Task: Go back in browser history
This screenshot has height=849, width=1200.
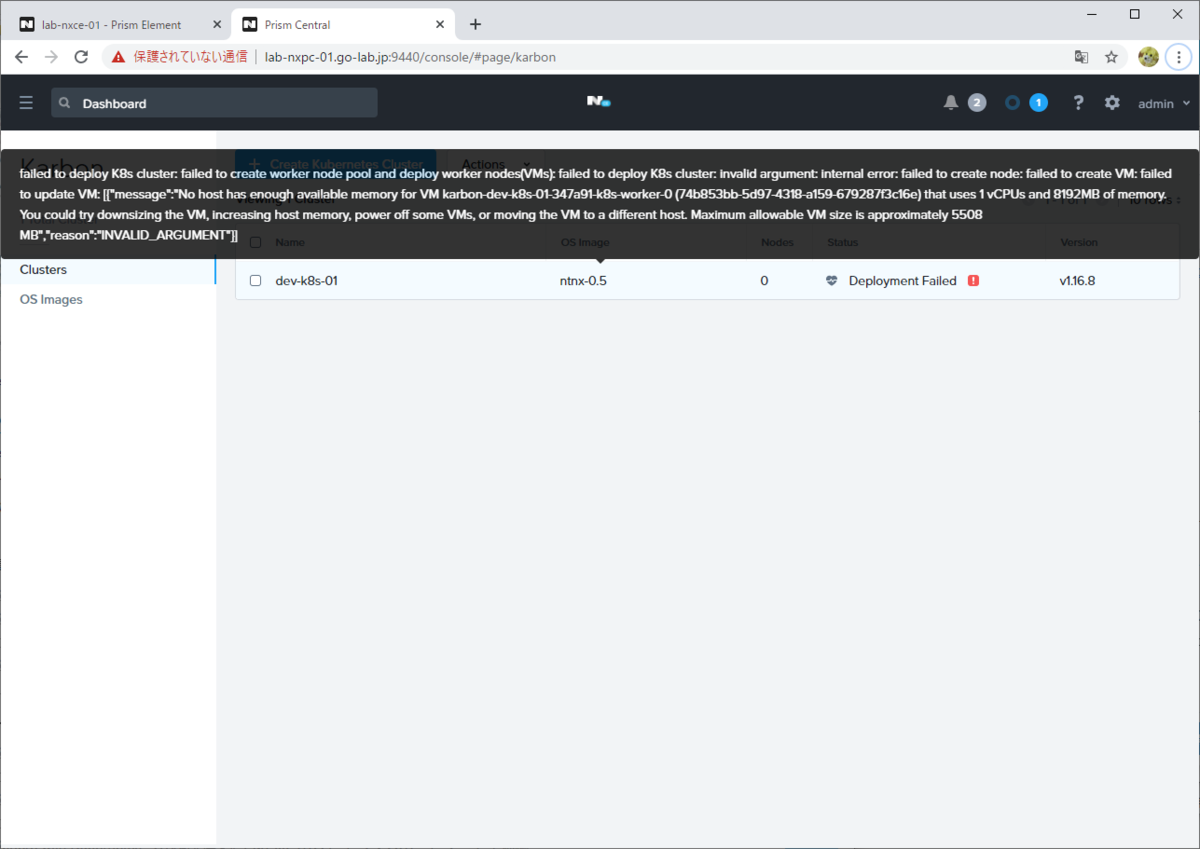Action: pyautogui.click(x=21, y=57)
